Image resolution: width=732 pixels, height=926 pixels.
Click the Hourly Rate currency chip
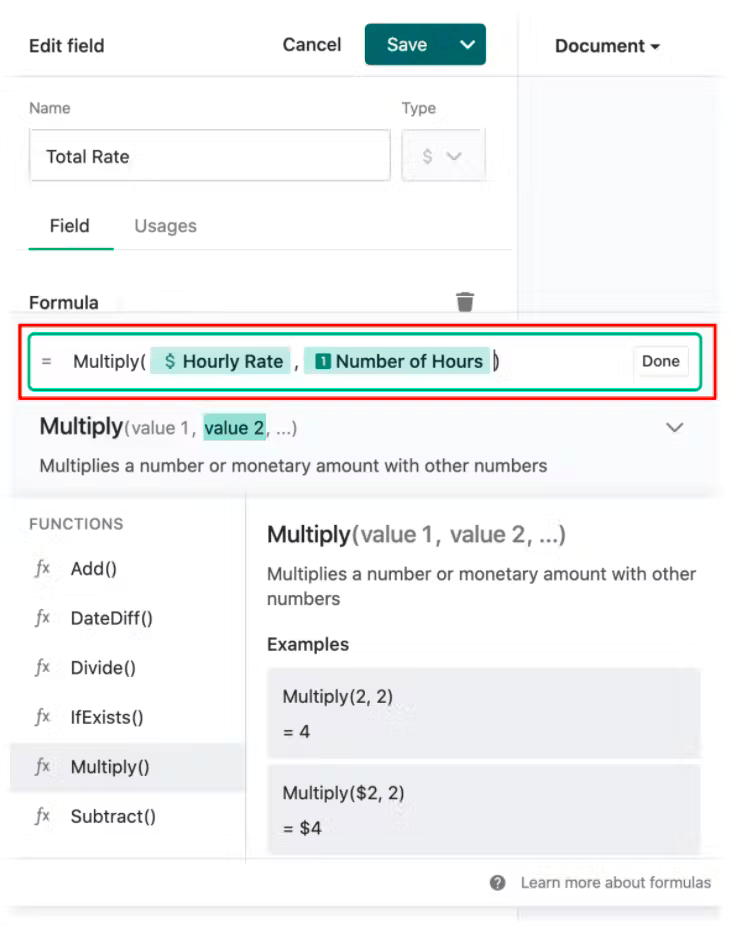tap(220, 361)
